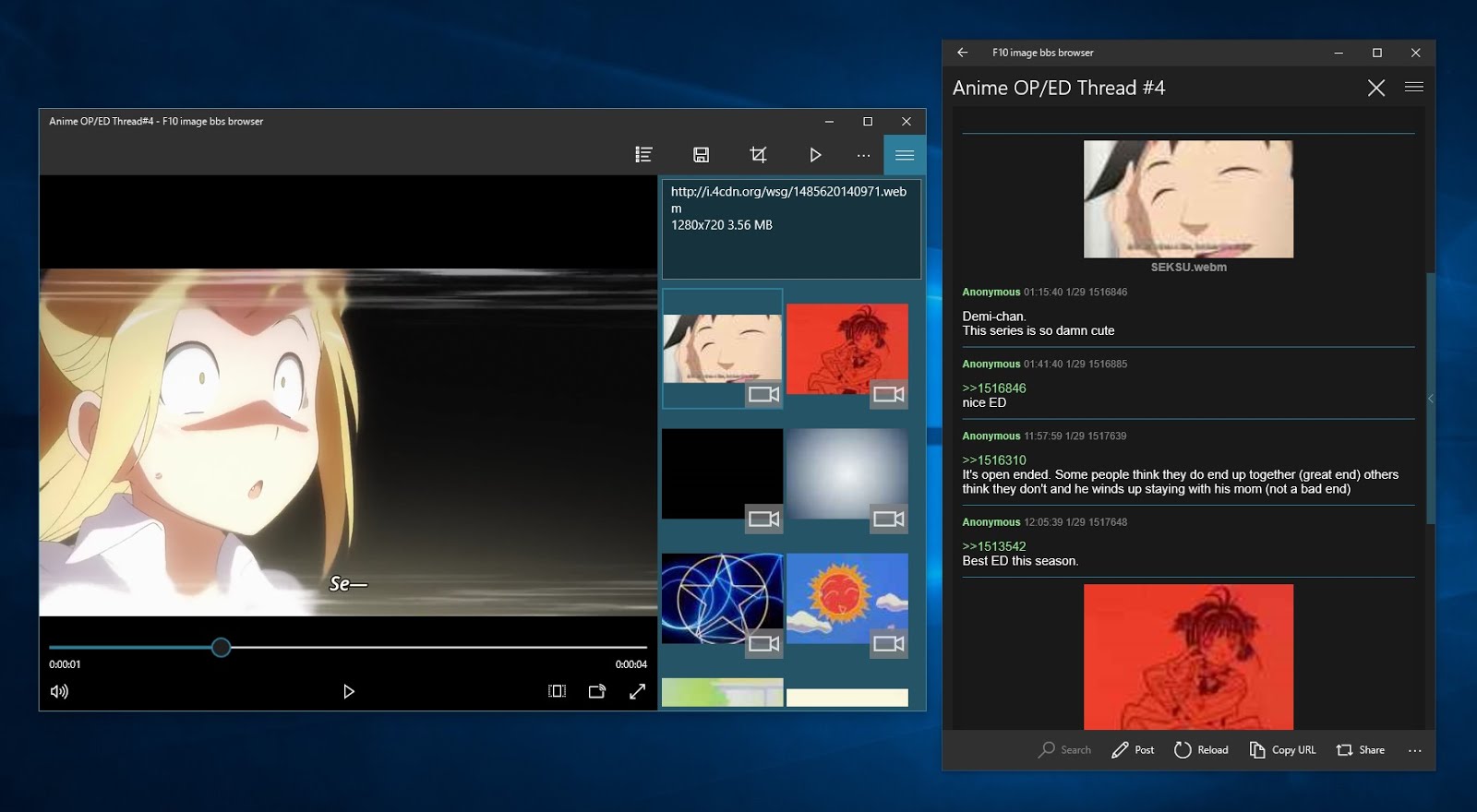The image size is (1477, 812).
Task: Click the "nice ED" comment text
Action: tap(984, 403)
